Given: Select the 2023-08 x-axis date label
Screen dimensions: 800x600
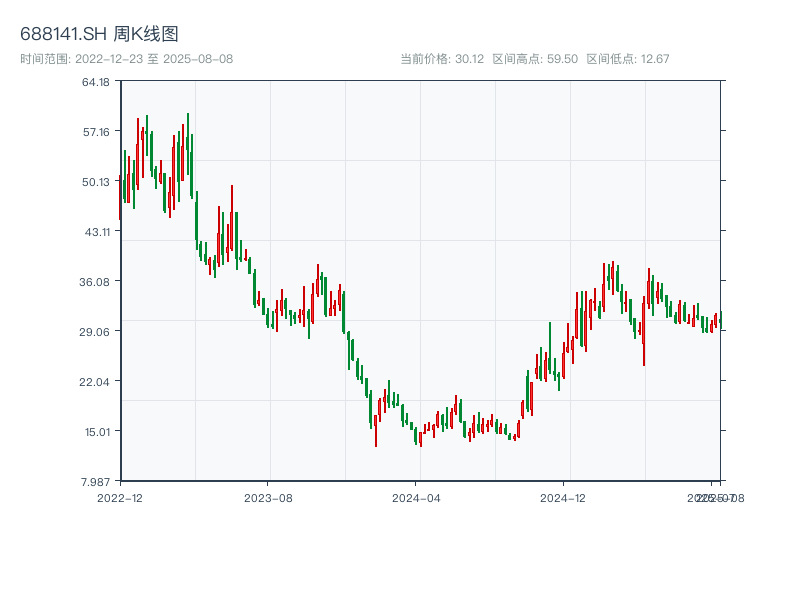Looking at the screenshot, I should point(268,497).
